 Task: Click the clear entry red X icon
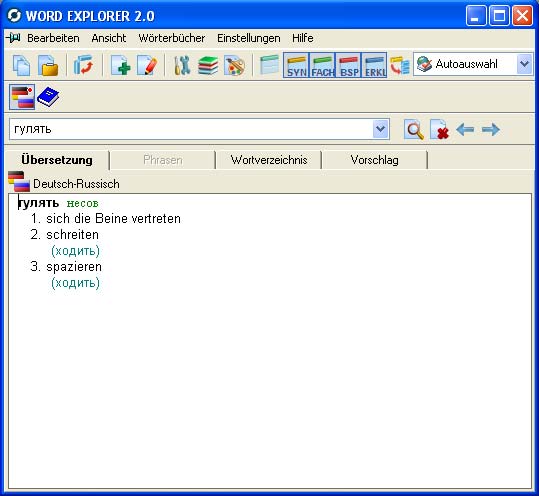pos(439,130)
